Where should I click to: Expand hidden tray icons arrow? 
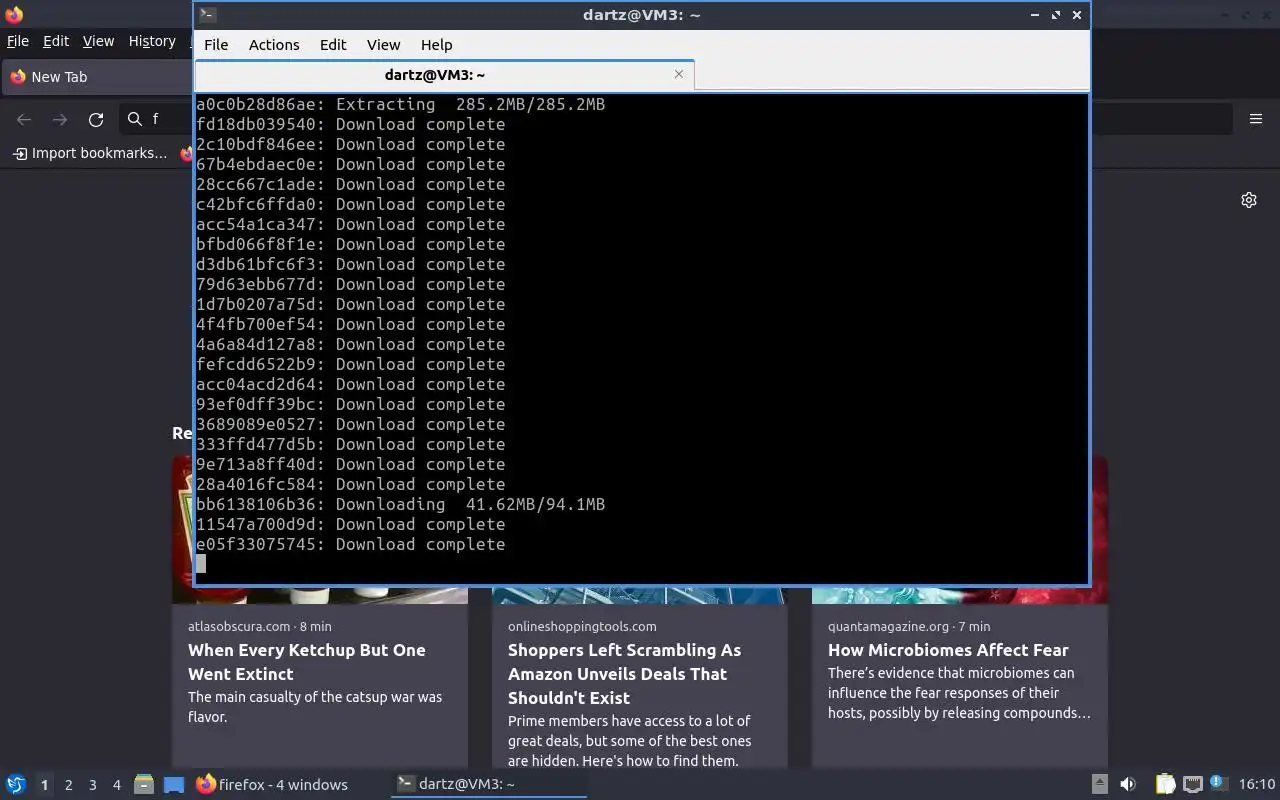[x=1099, y=784]
